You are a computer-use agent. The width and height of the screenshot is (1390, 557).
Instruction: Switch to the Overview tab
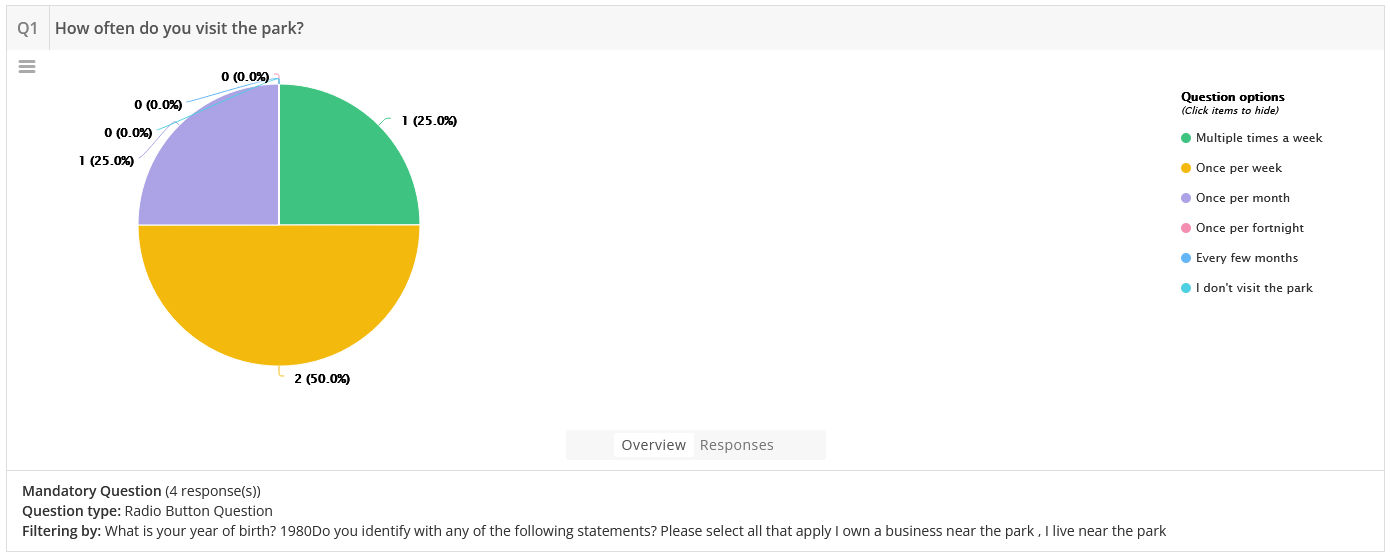click(654, 445)
